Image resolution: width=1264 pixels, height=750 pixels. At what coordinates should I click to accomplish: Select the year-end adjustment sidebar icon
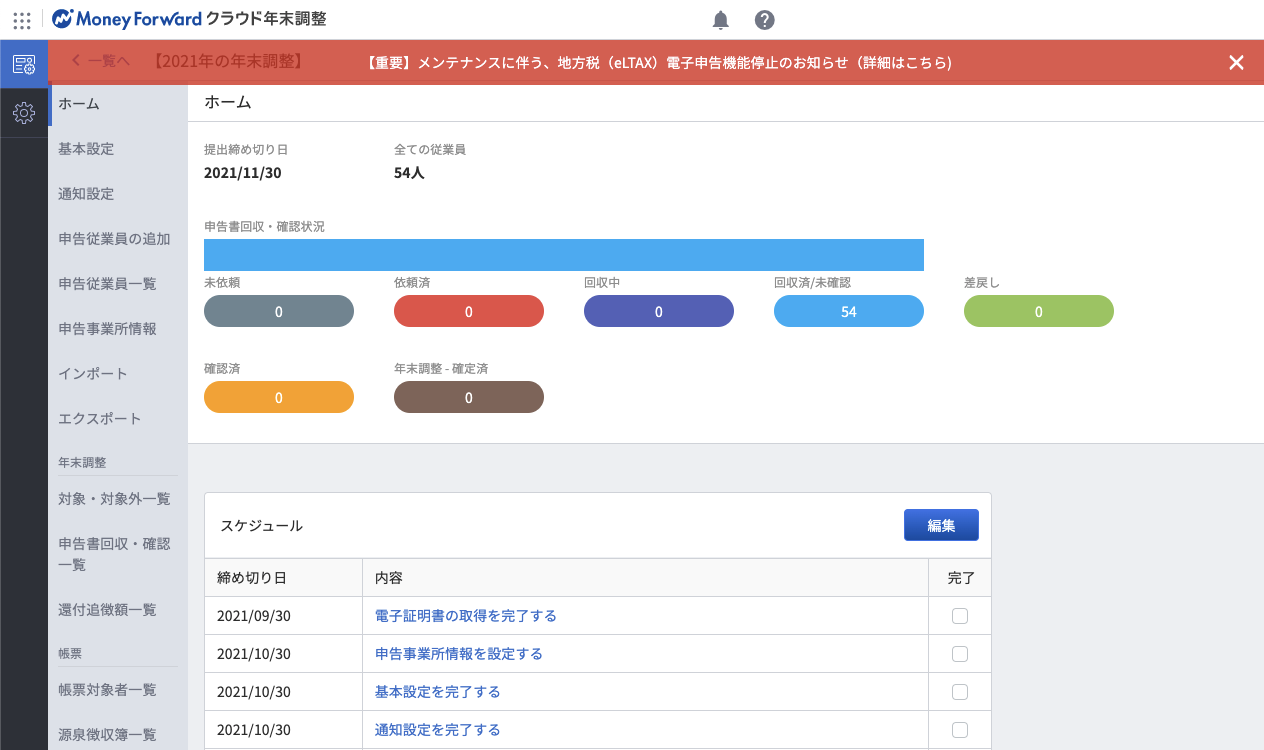point(24,65)
